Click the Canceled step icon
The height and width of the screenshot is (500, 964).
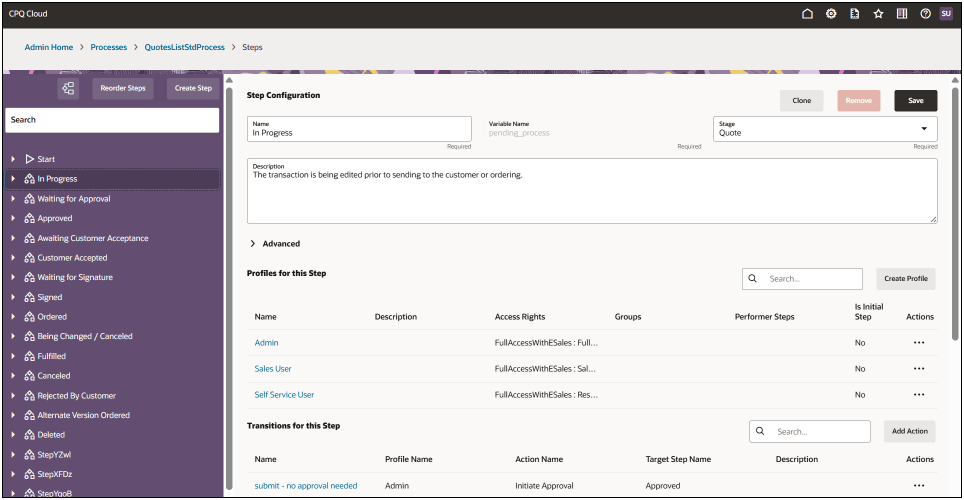pyautogui.click(x=30, y=376)
